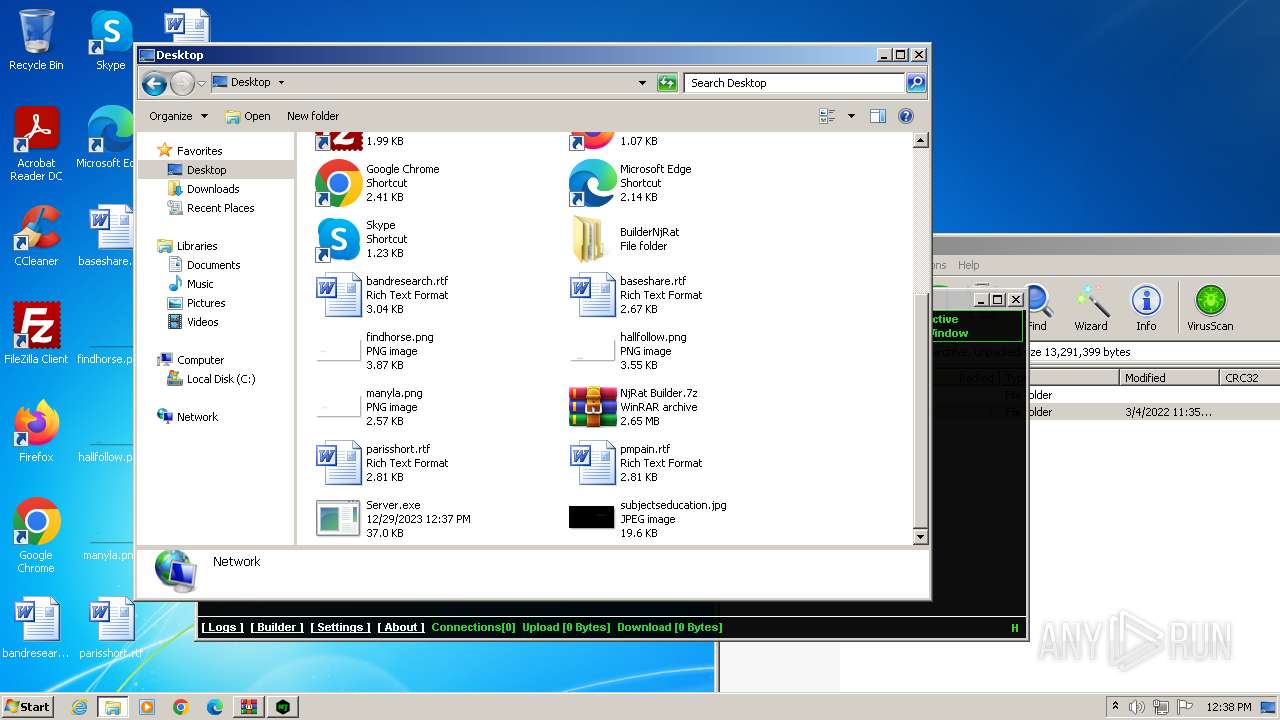Click the WinRAR Info toolbar icon
The image size is (1280, 720).
pos(1146,308)
